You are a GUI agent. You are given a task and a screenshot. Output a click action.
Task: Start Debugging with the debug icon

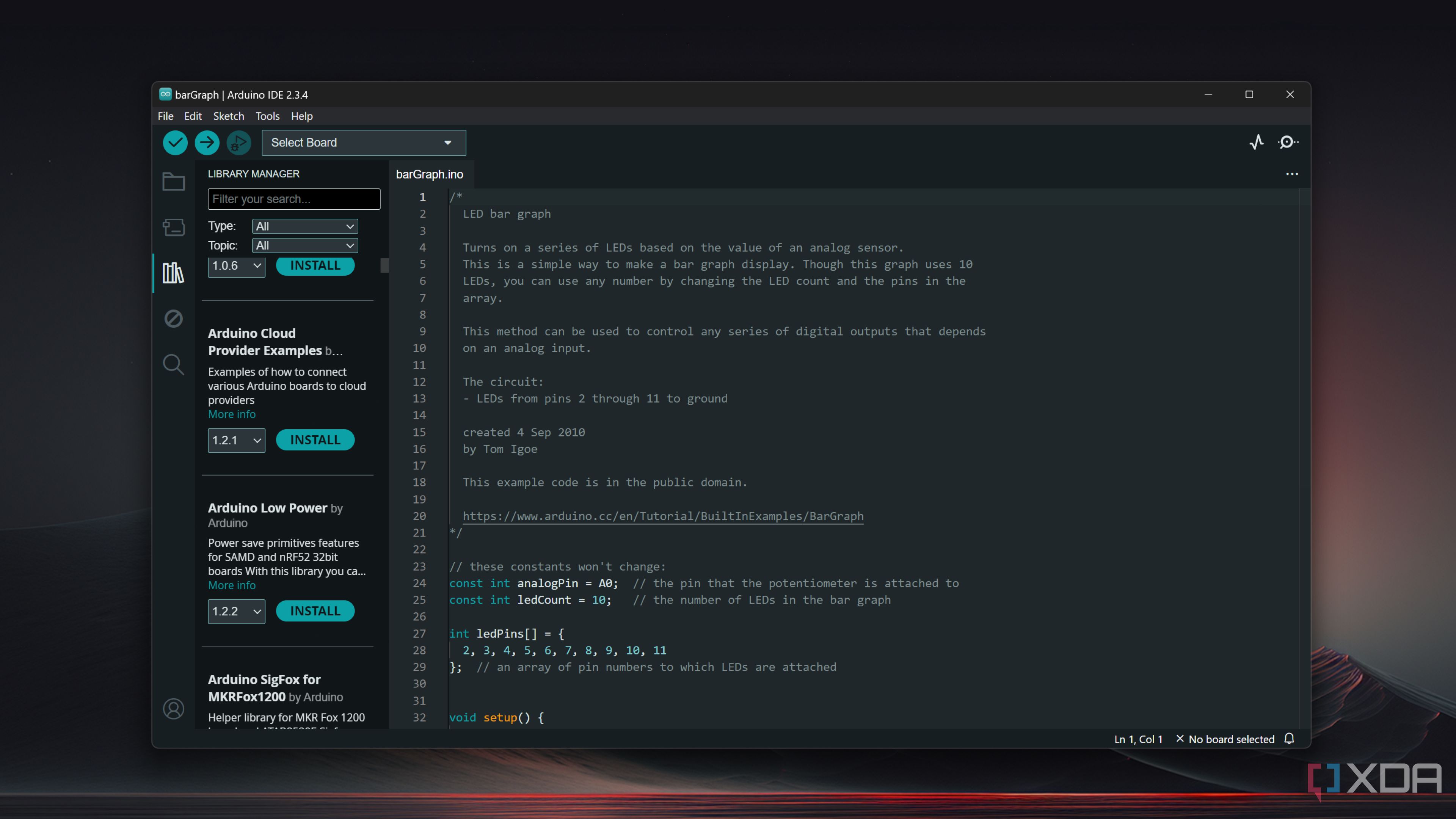pyautogui.click(x=238, y=143)
